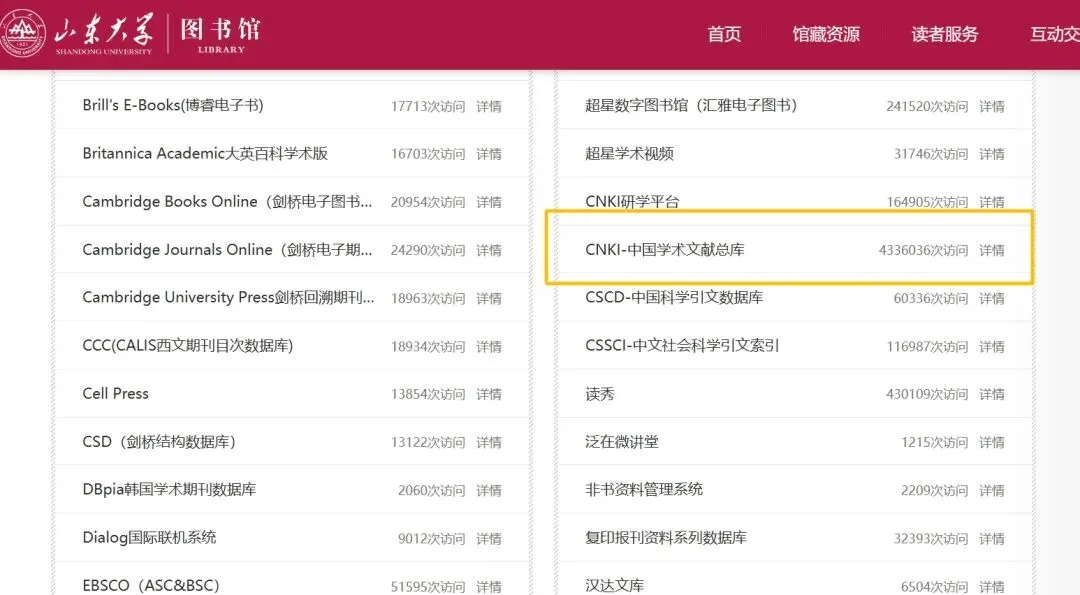
Task: Click the 116987次访问 count for CSSCI
Action: (x=927, y=346)
